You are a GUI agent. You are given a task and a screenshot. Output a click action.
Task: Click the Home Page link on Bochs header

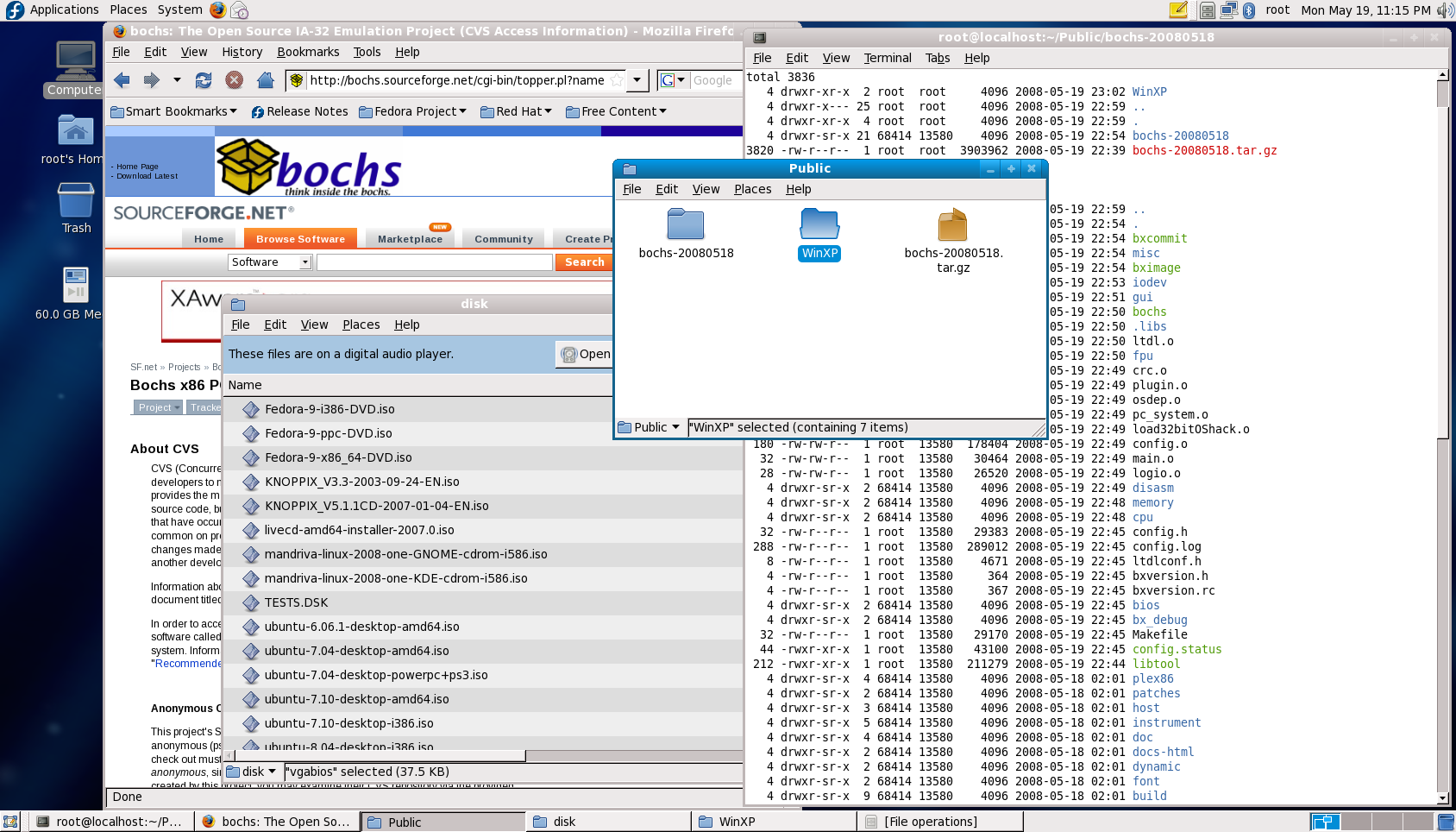click(137, 167)
